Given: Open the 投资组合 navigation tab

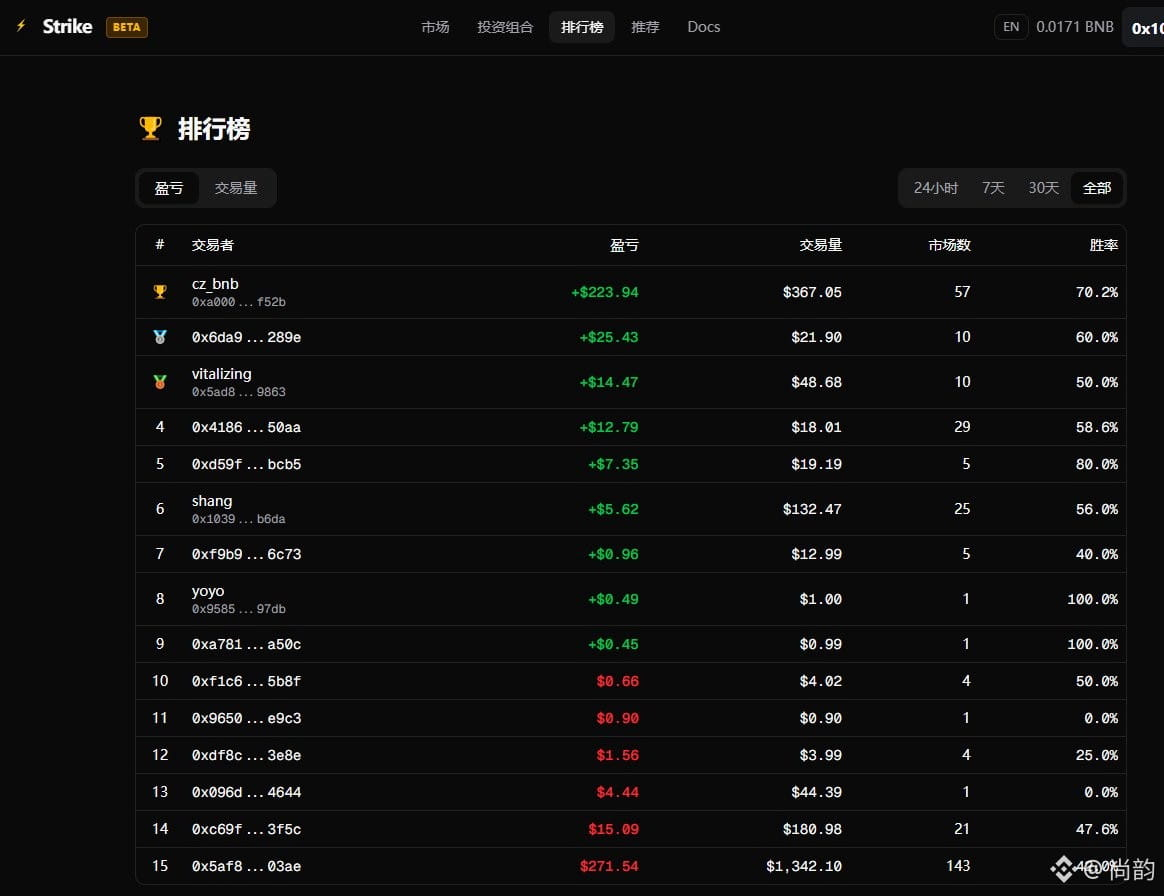Looking at the screenshot, I should [505, 27].
